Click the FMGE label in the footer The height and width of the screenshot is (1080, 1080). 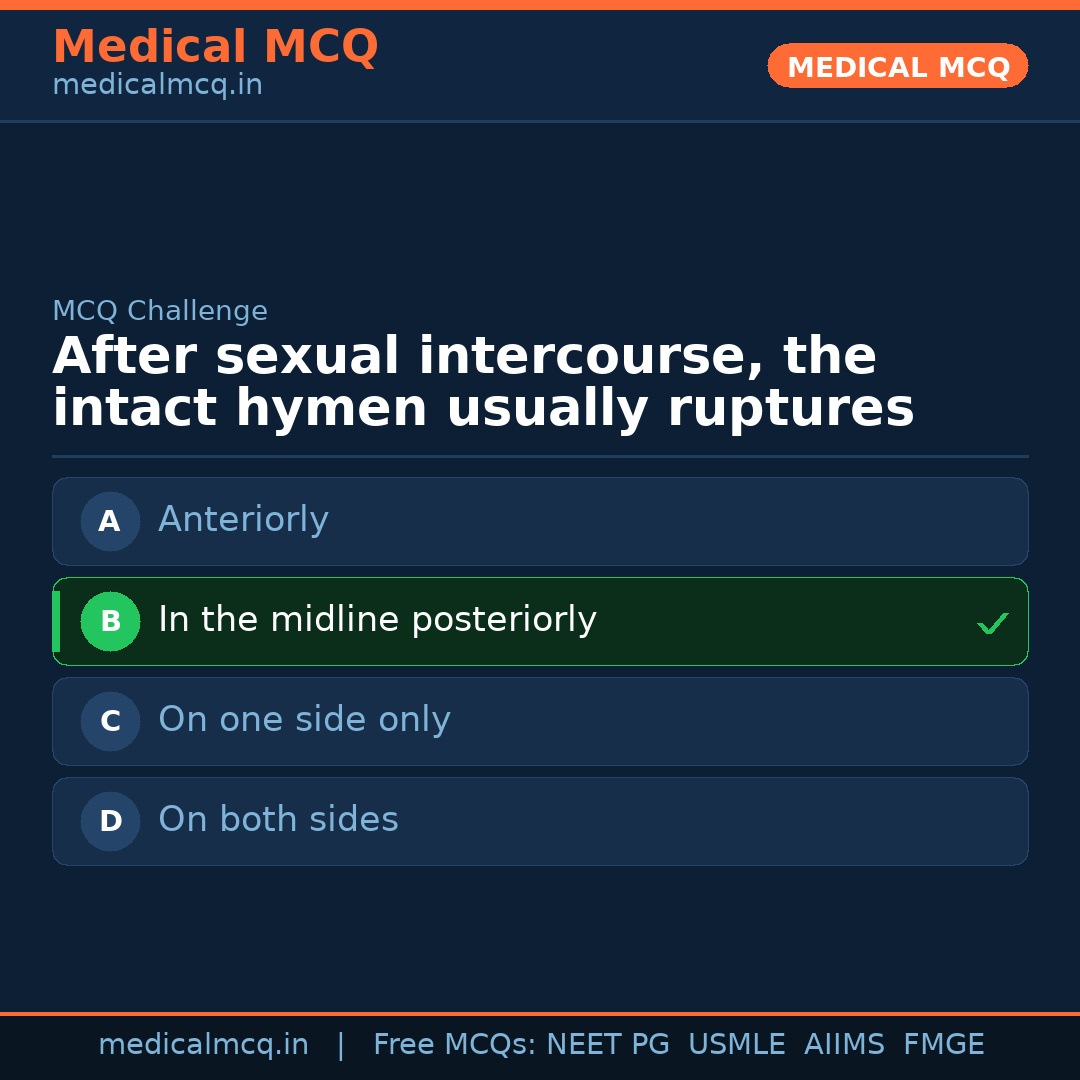(943, 1044)
